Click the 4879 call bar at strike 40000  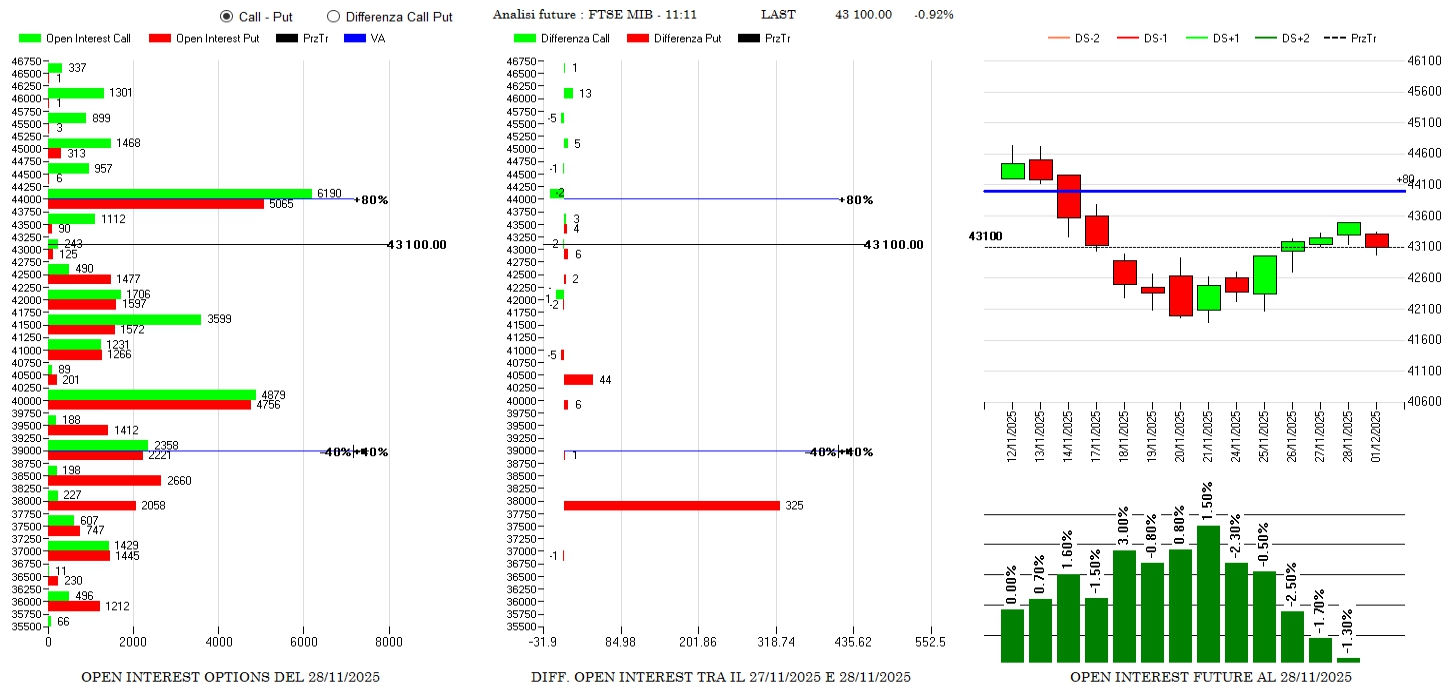[152, 395]
